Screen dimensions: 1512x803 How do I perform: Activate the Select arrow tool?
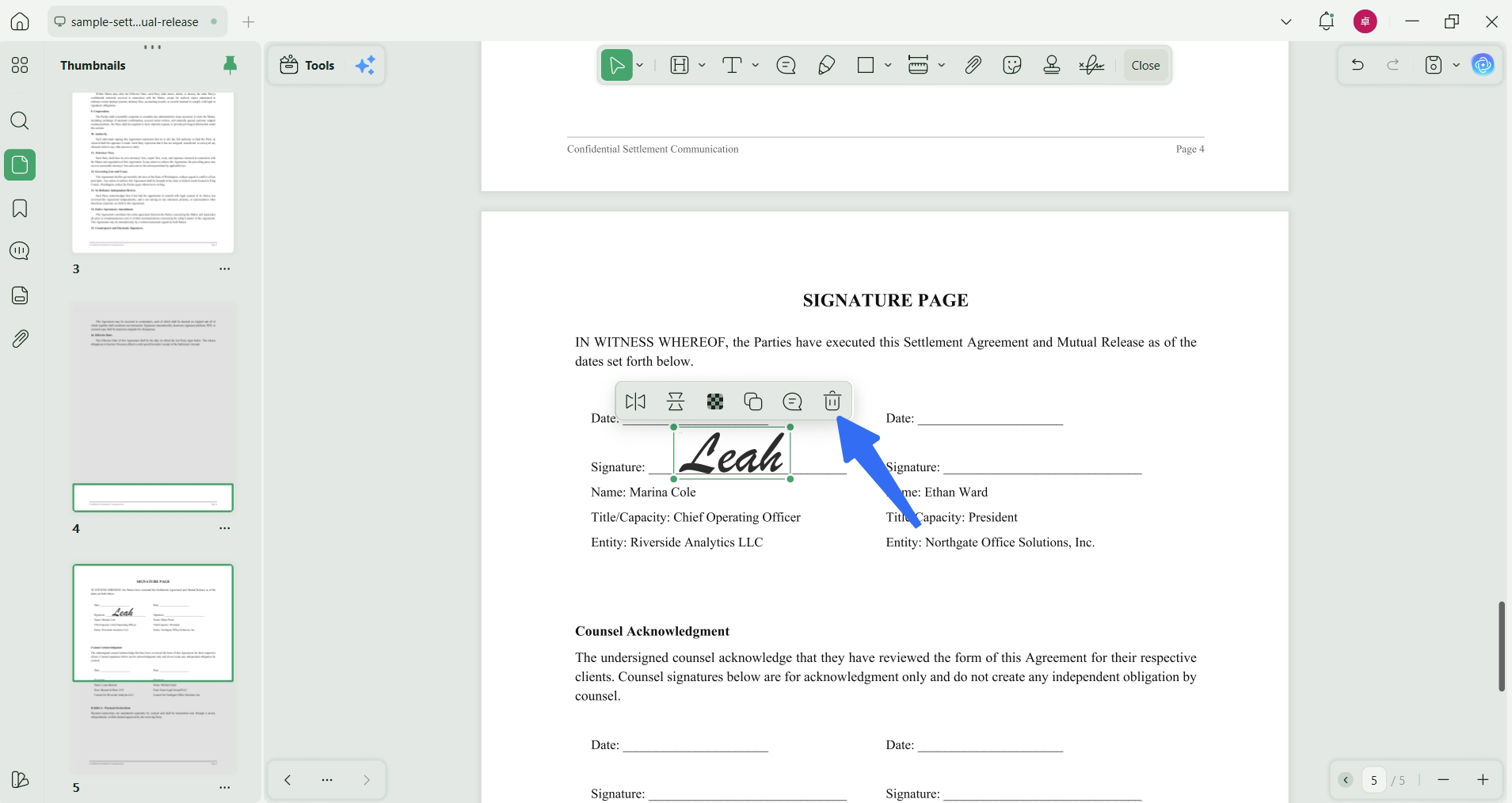pyautogui.click(x=617, y=65)
